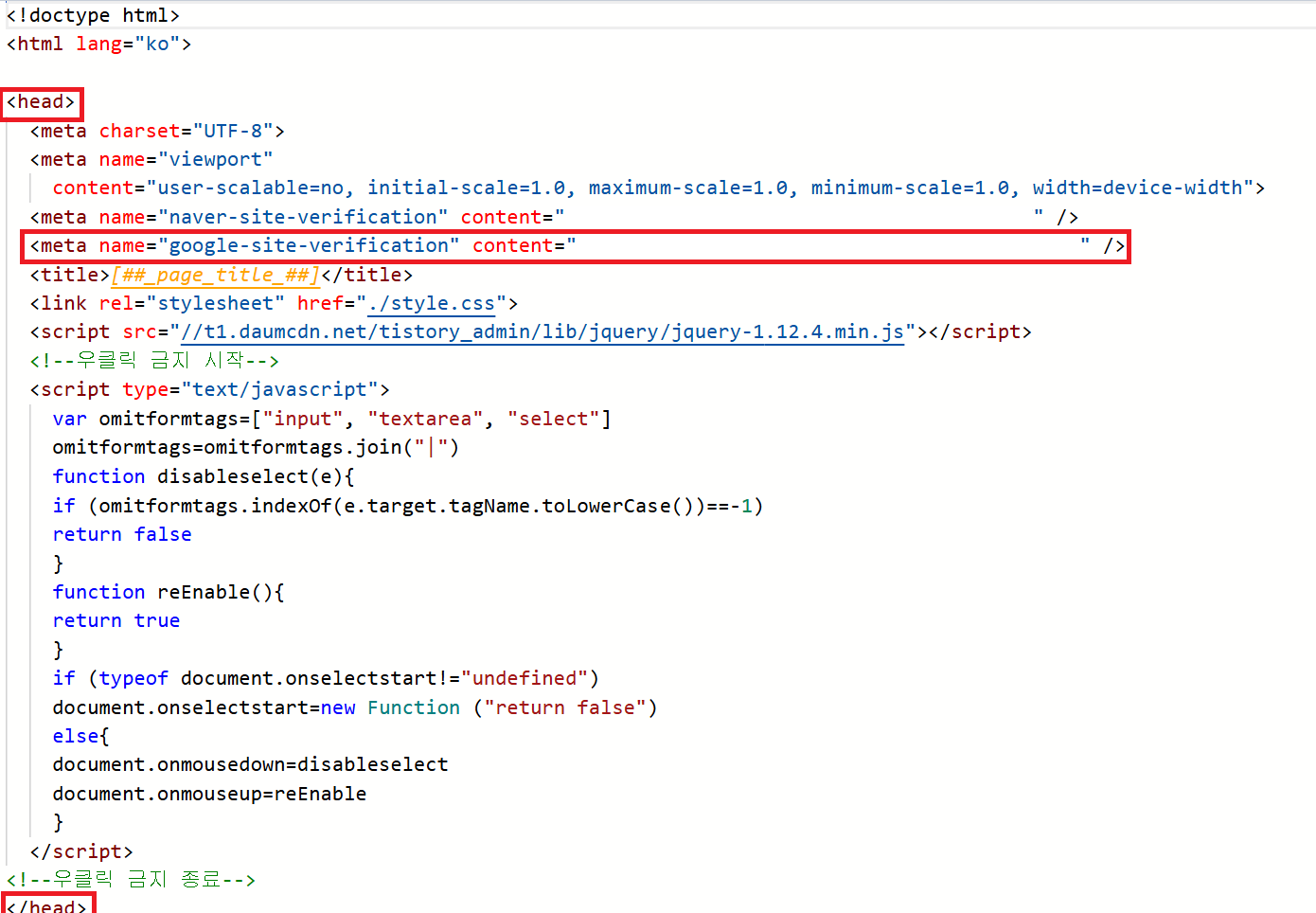
Task: Open the jquery-1.12.4.min.js script URL
Action: point(542,332)
